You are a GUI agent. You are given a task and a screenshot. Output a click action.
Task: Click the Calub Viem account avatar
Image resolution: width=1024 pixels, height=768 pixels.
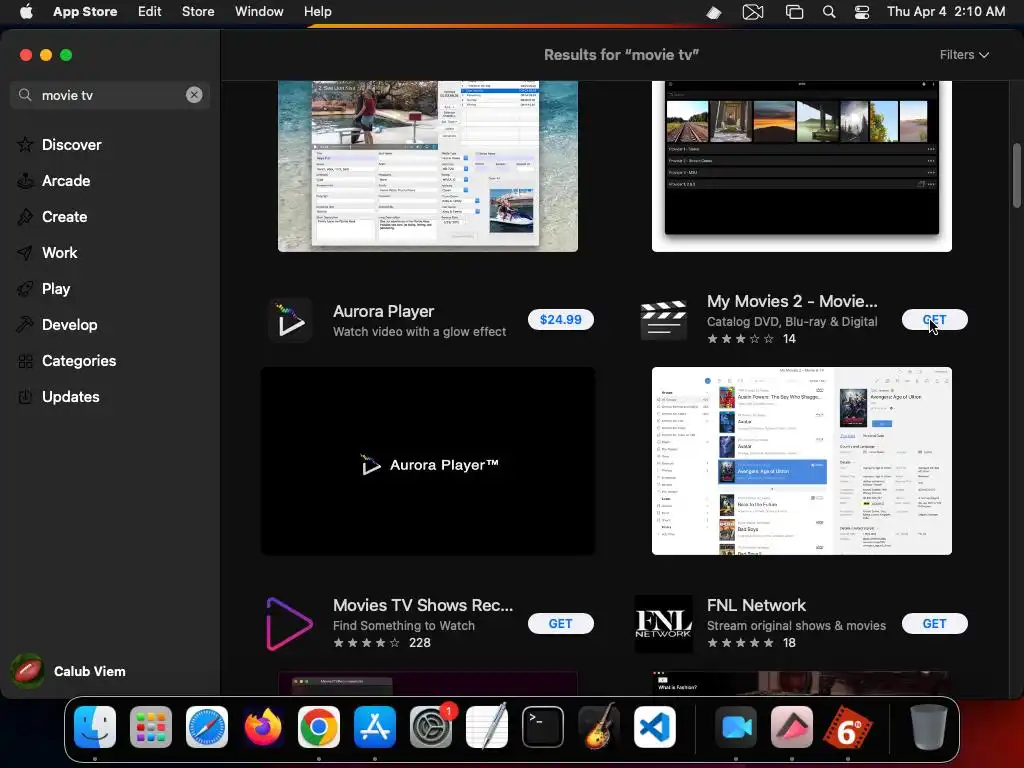[x=27, y=671]
